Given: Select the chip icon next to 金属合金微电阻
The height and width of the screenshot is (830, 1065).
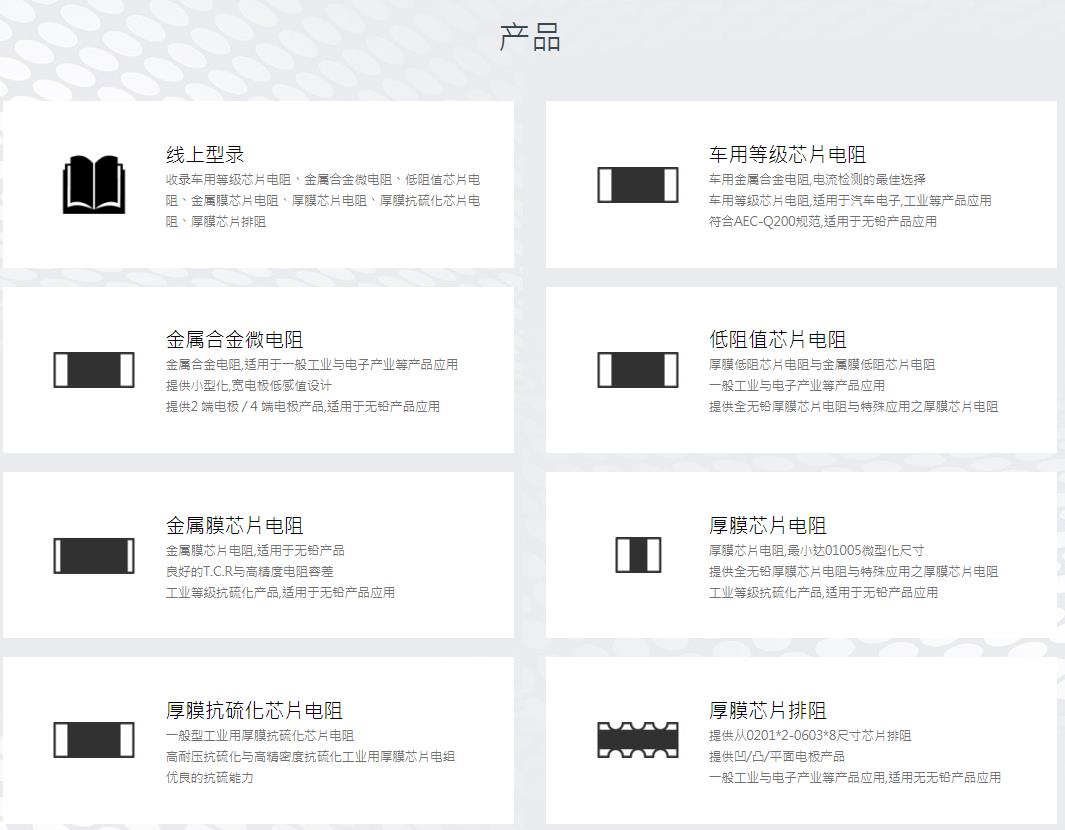Looking at the screenshot, I should (x=94, y=370).
